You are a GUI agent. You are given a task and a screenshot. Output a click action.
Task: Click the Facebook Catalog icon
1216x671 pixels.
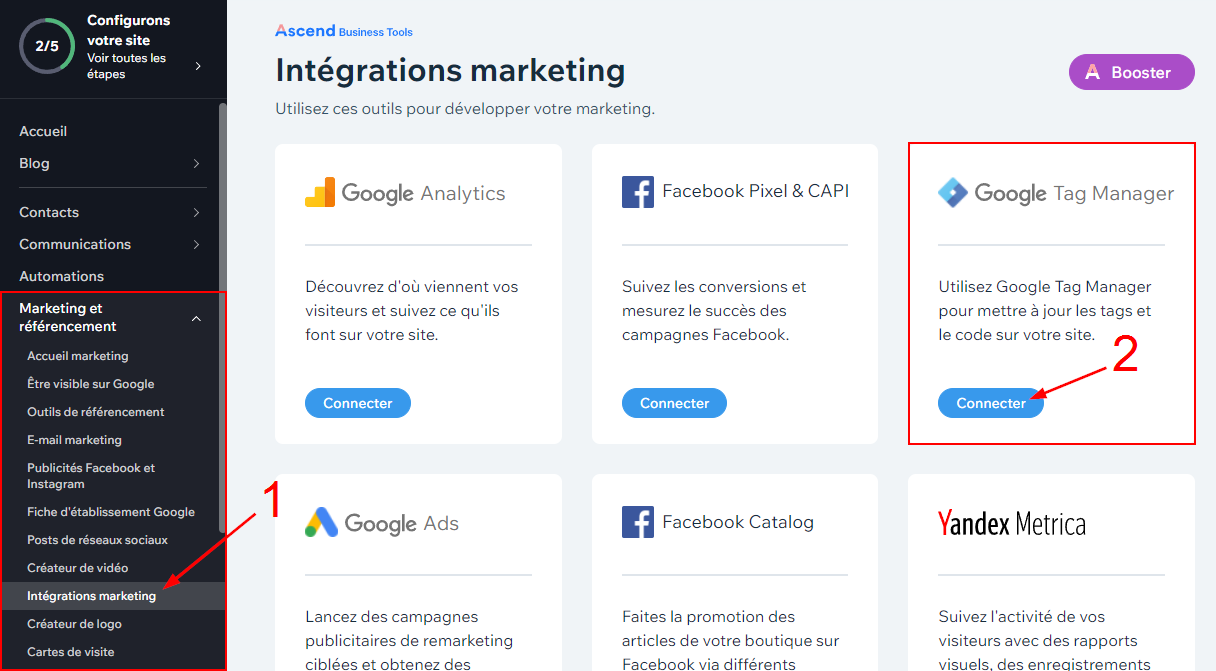coord(638,522)
